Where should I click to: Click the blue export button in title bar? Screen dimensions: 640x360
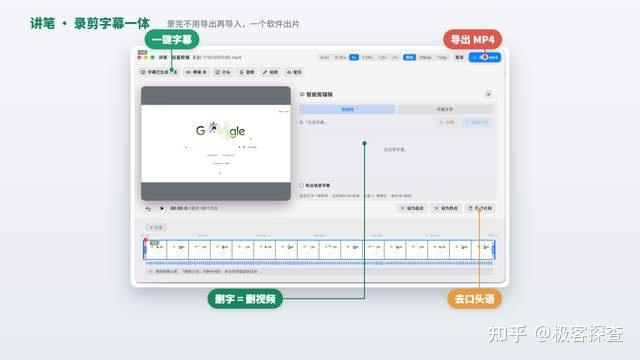485,58
